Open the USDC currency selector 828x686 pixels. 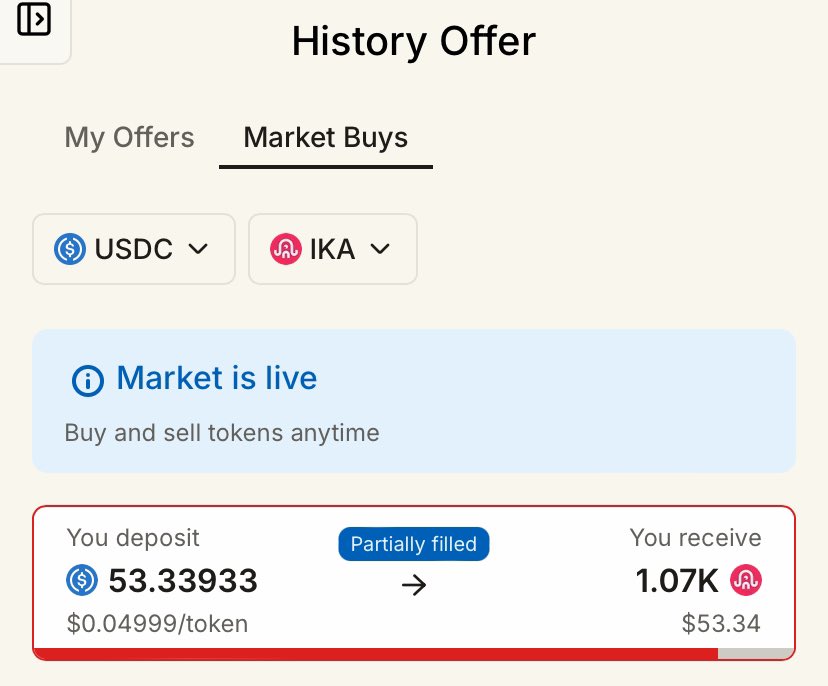(134, 249)
